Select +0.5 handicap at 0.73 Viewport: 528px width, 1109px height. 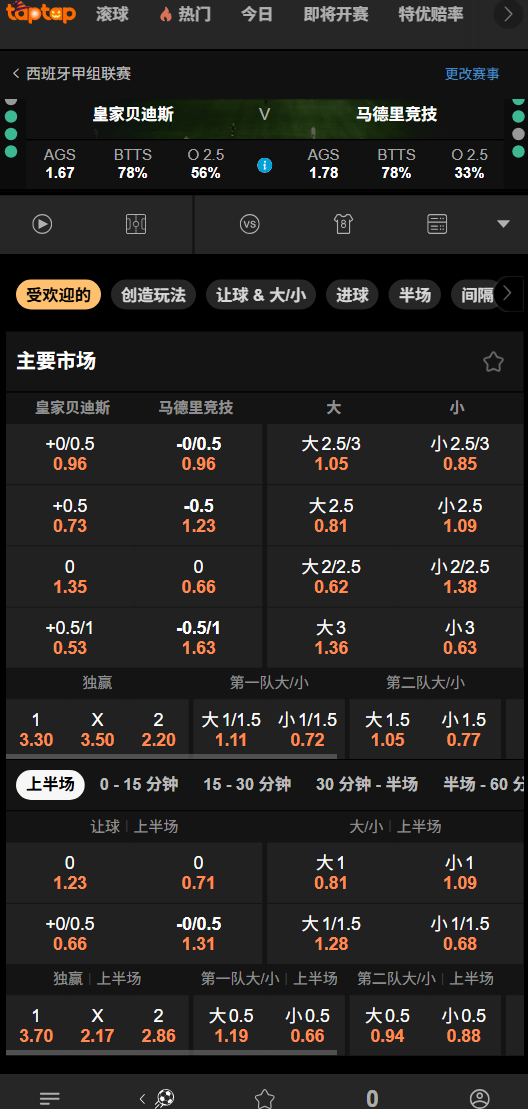[70, 516]
